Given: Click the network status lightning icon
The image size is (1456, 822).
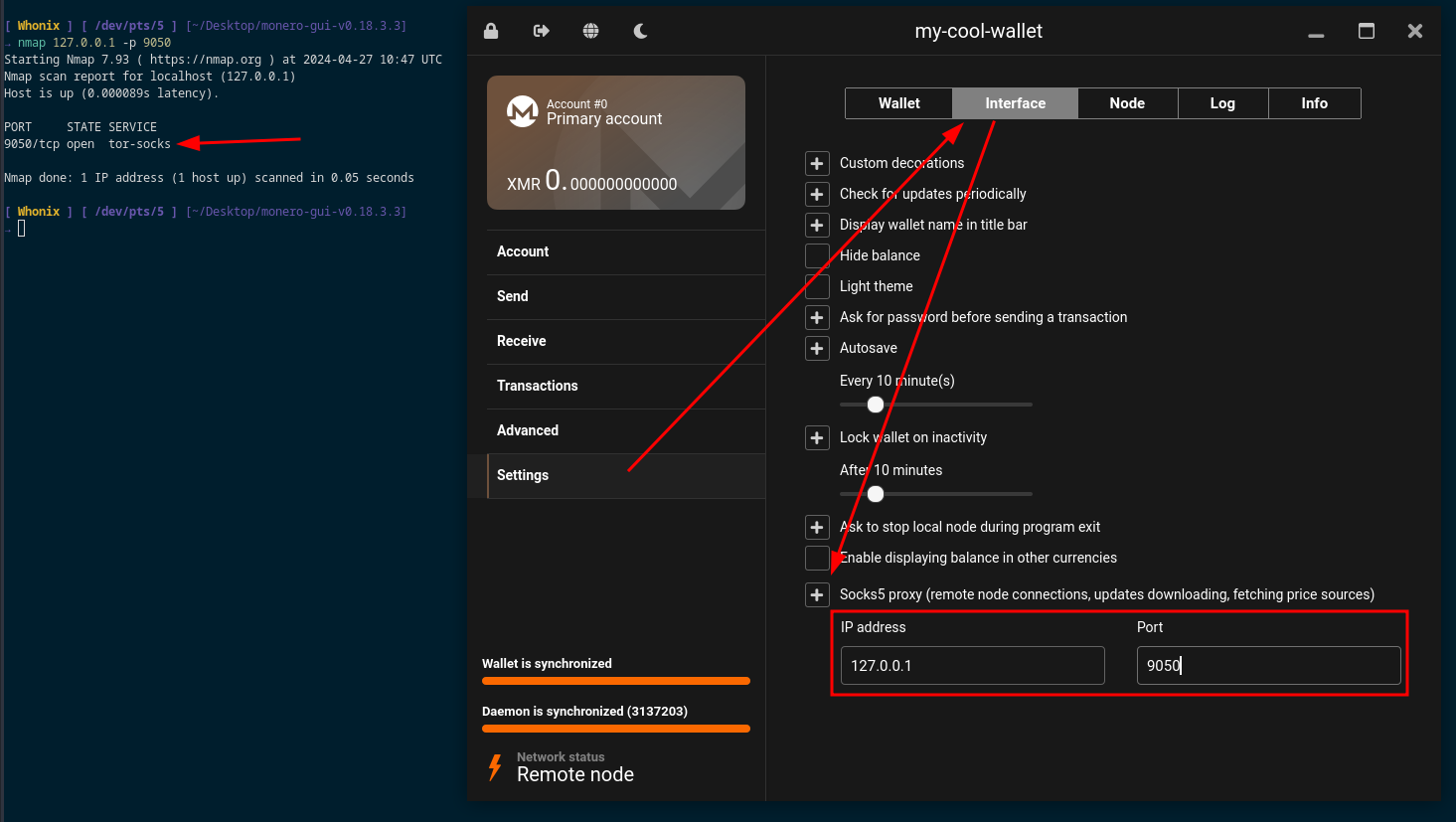Looking at the screenshot, I should coord(495,767).
